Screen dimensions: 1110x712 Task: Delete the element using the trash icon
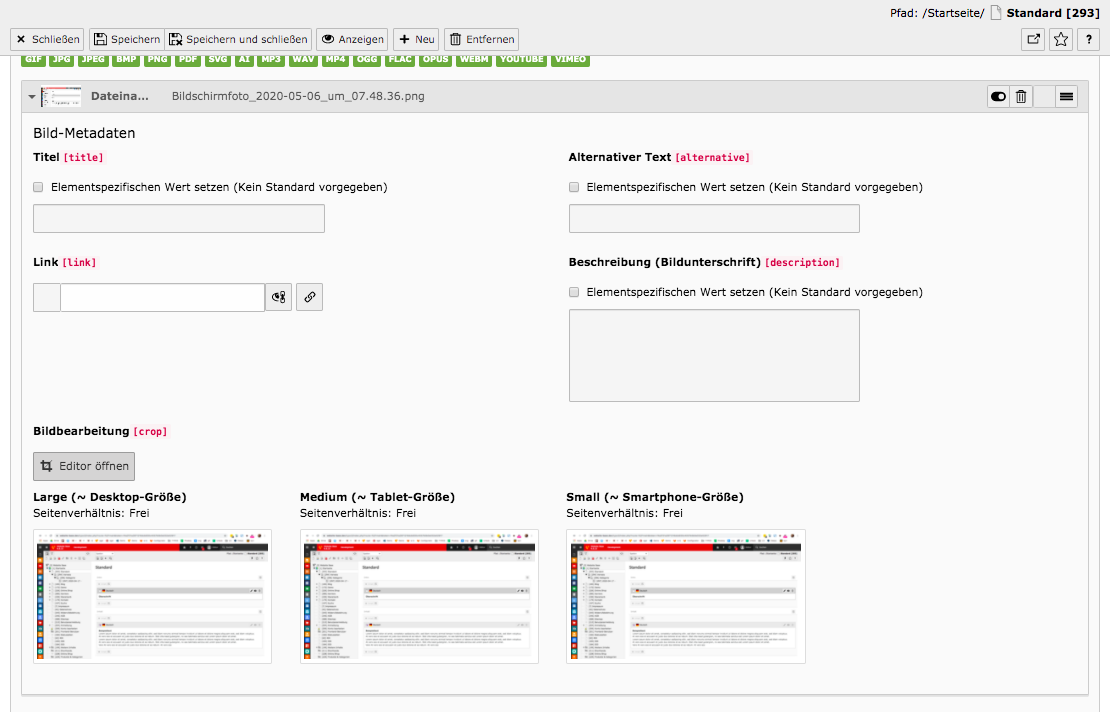coord(1020,96)
